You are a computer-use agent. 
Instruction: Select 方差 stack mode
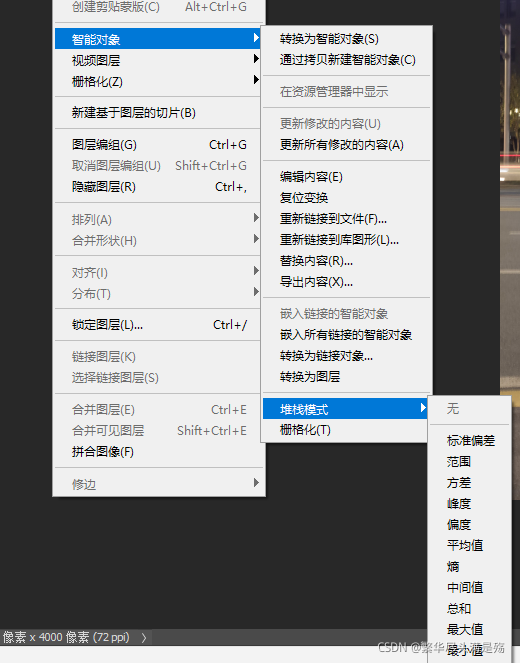[469, 482]
